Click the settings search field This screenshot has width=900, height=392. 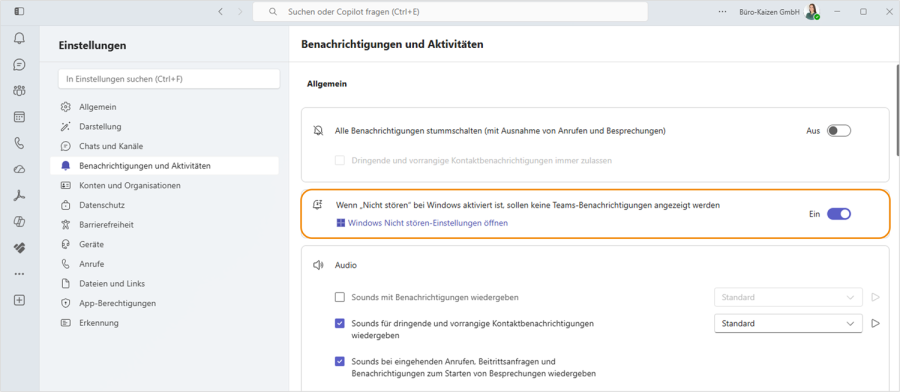tap(169, 79)
